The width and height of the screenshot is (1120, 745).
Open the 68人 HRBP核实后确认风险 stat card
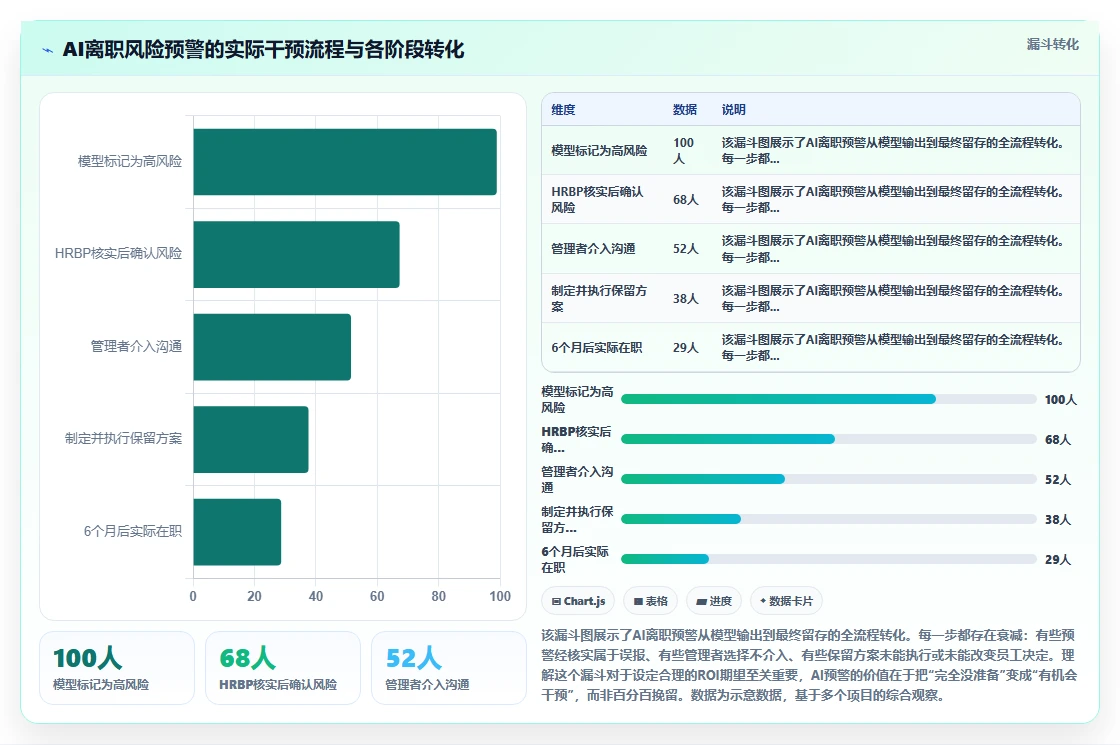(283, 668)
